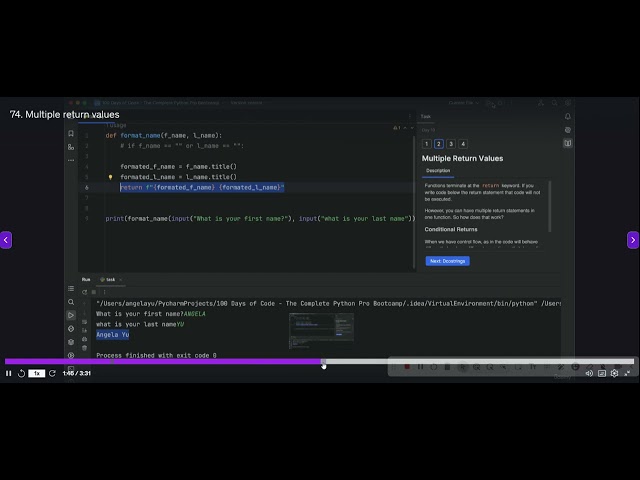Open editor tab options kebab menu
Viewport: 640px width, 480px height.
(x=410, y=117)
